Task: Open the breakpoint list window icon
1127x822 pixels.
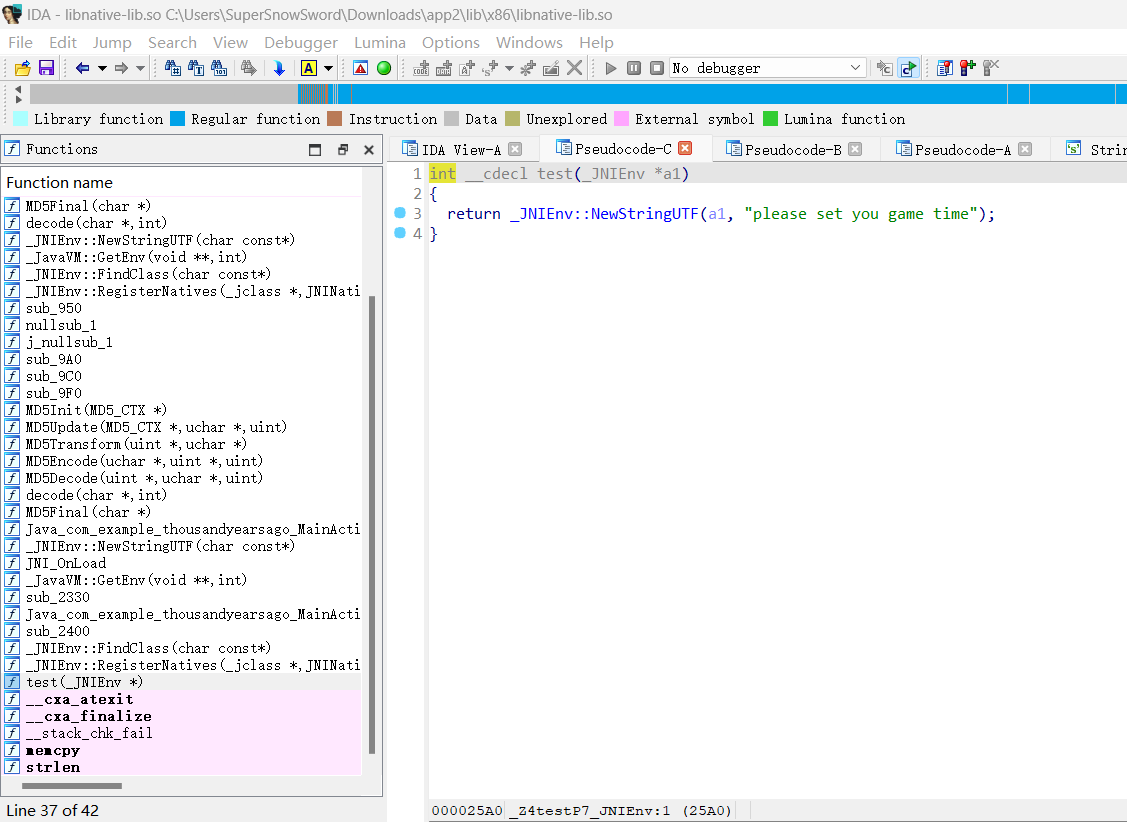Action: (x=944, y=68)
